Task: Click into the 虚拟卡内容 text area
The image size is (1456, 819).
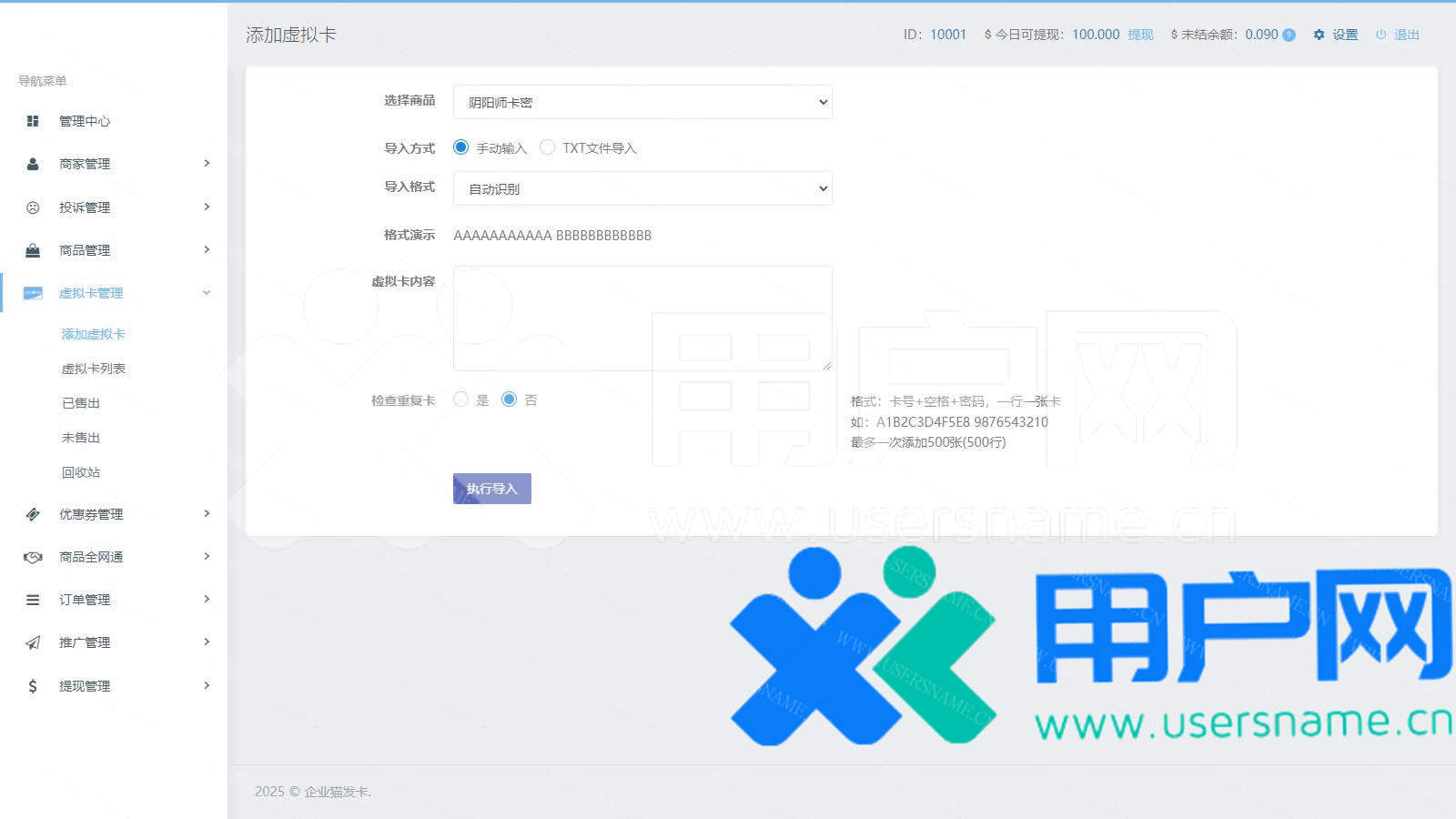Action: 642,318
